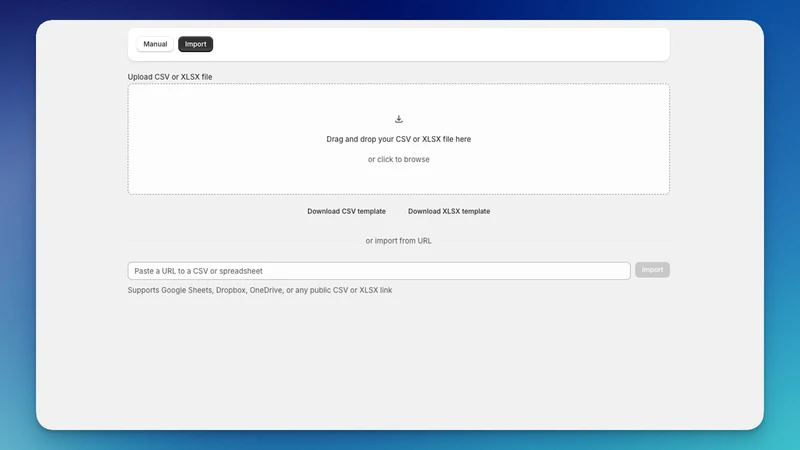Click 'Drag and drop your CSV or XLSX file here'
The height and width of the screenshot is (450, 800).
point(398,139)
